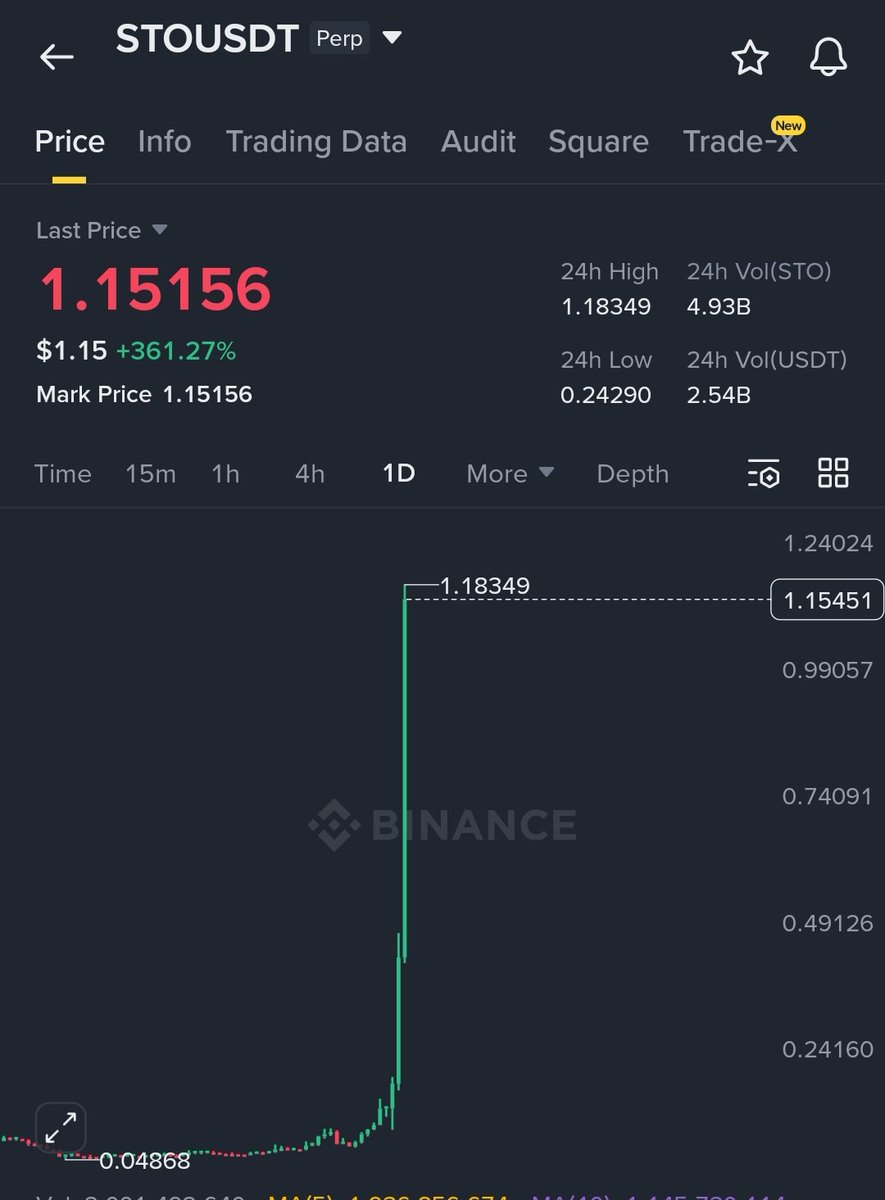This screenshot has width=885, height=1200.
Task: Open the More timeframes dropdown
Action: (x=510, y=473)
